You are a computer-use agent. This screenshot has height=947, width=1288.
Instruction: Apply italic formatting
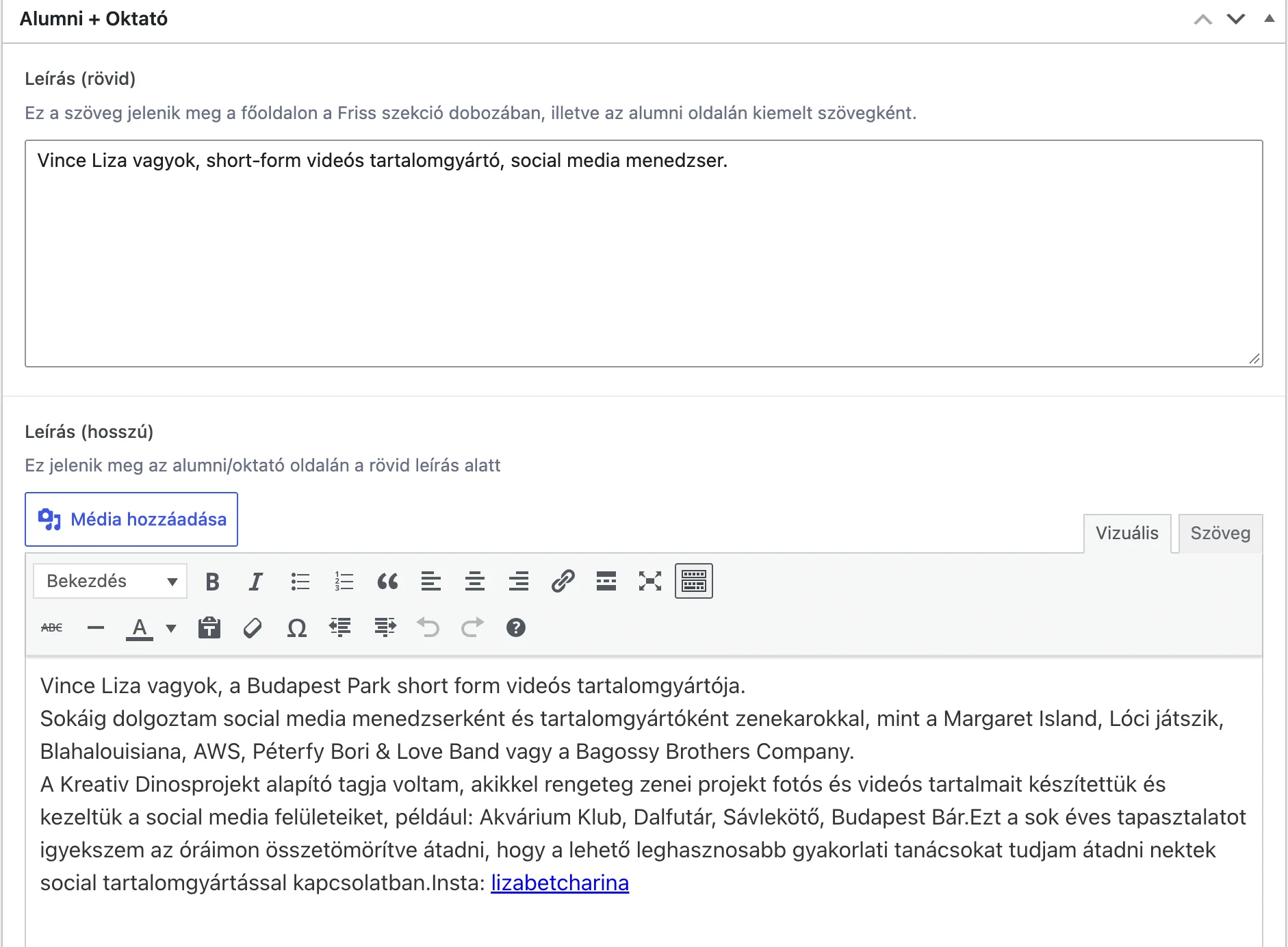click(256, 582)
